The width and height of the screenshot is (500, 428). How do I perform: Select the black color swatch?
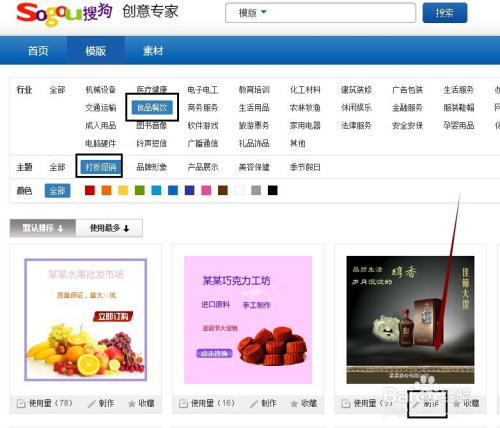point(273,190)
